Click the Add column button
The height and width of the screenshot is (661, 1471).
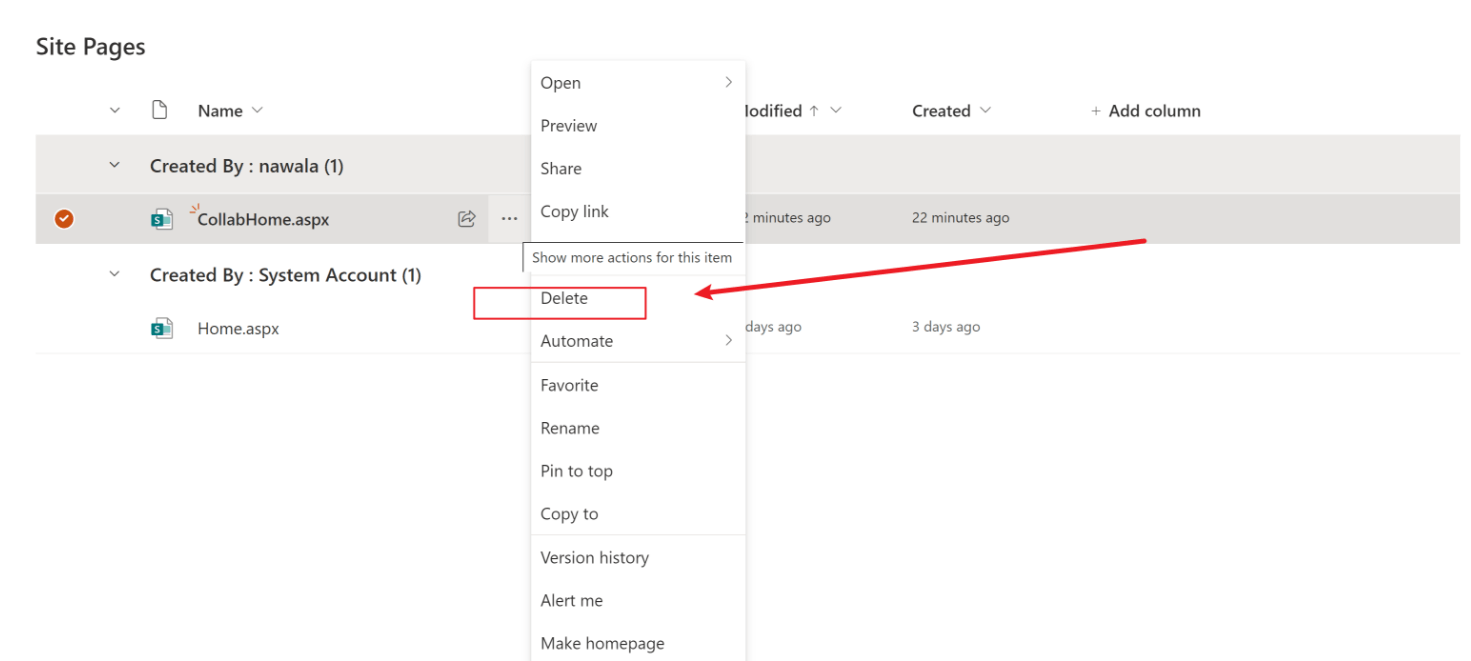[1145, 111]
